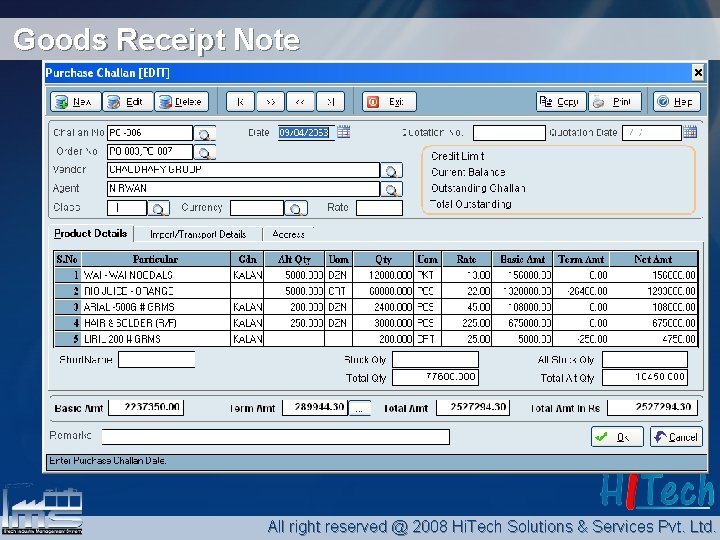Open calendar picker for Quotation Date
The height and width of the screenshot is (540, 720).
tap(690, 132)
